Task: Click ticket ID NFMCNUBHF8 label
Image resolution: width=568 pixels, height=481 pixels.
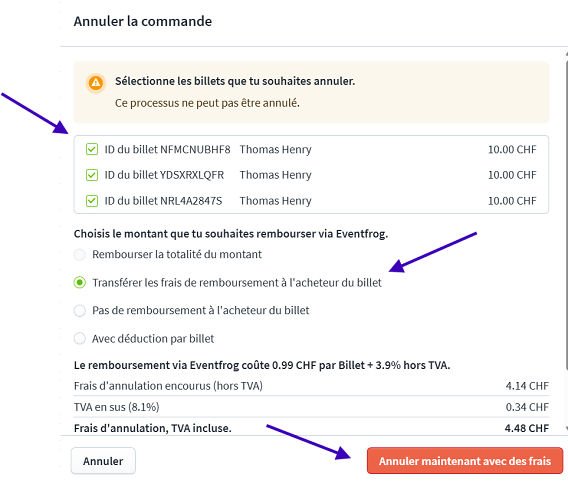Action: point(167,149)
